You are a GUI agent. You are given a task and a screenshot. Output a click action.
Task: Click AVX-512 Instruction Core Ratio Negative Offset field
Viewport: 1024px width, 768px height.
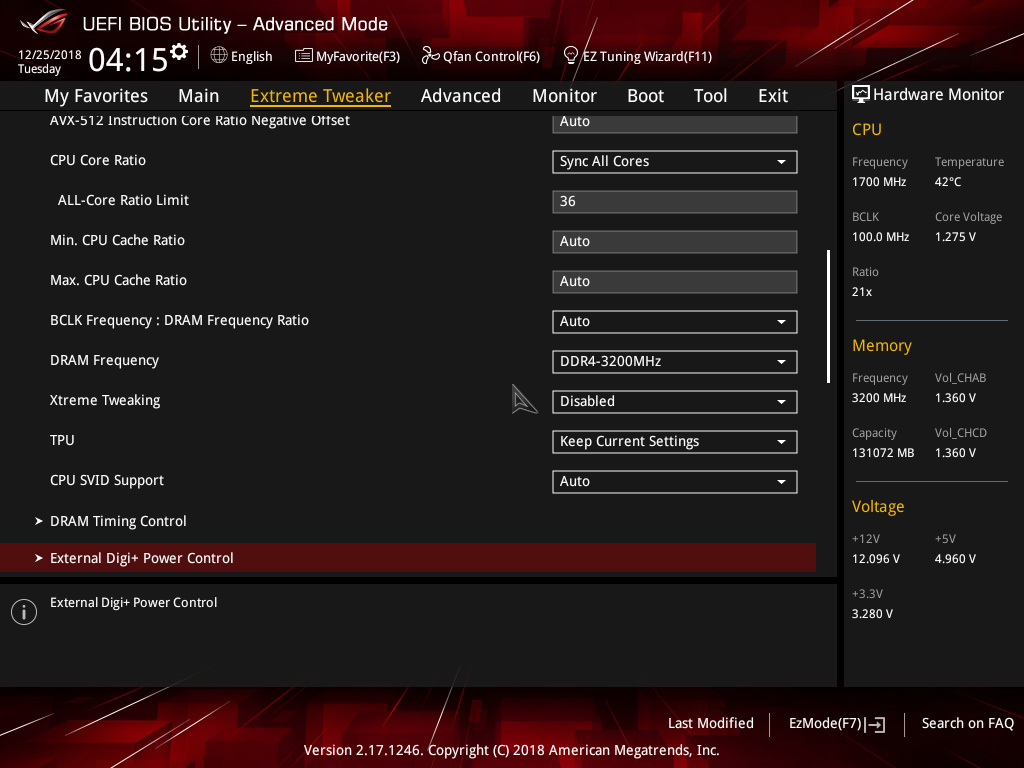coord(674,123)
